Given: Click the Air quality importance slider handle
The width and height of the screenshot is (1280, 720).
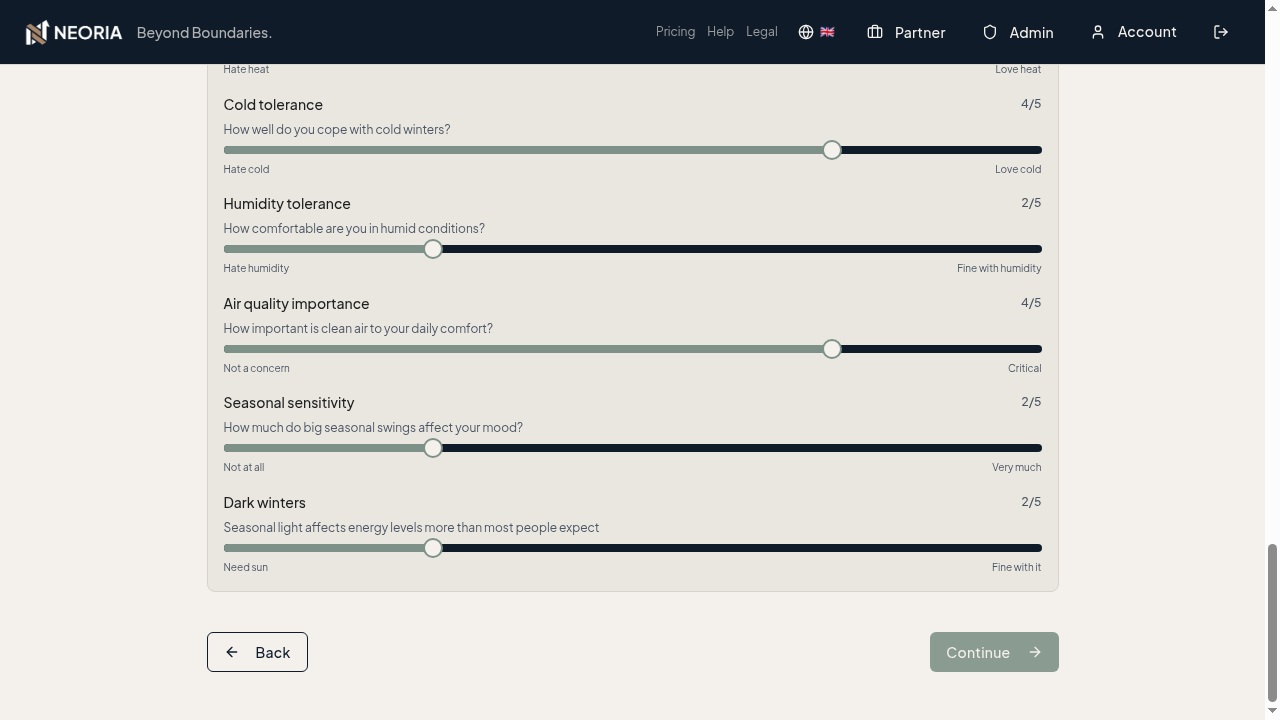Looking at the screenshot, I should click(x=832, y=349).
